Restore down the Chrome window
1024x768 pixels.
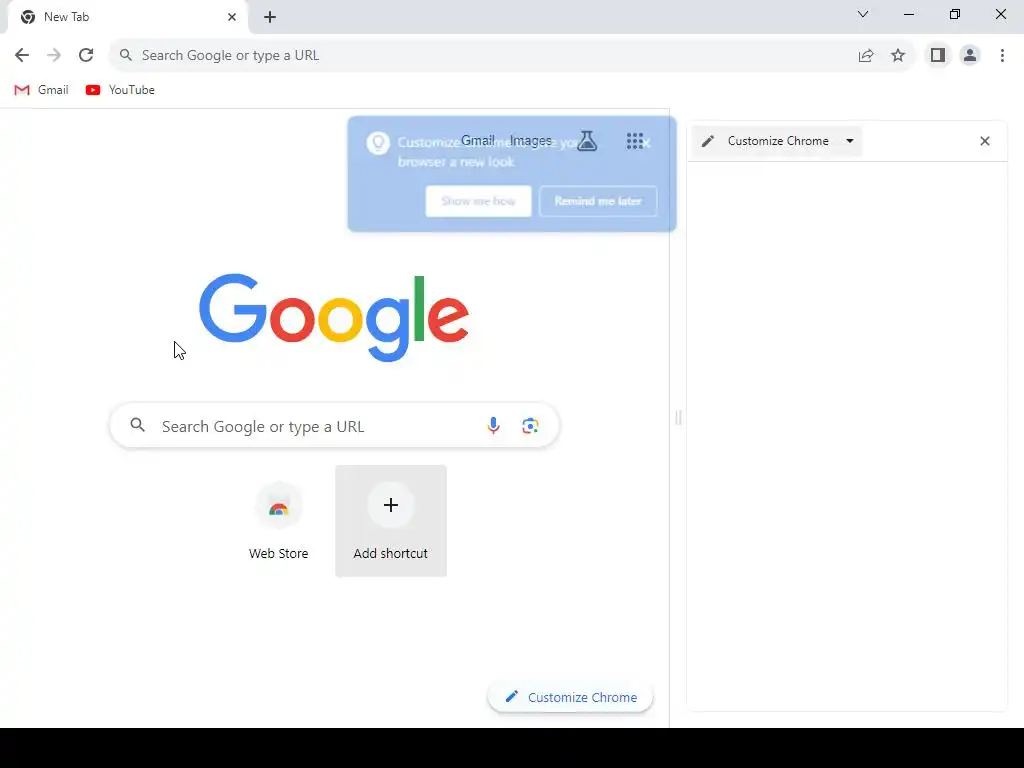[x=955, y=14]
